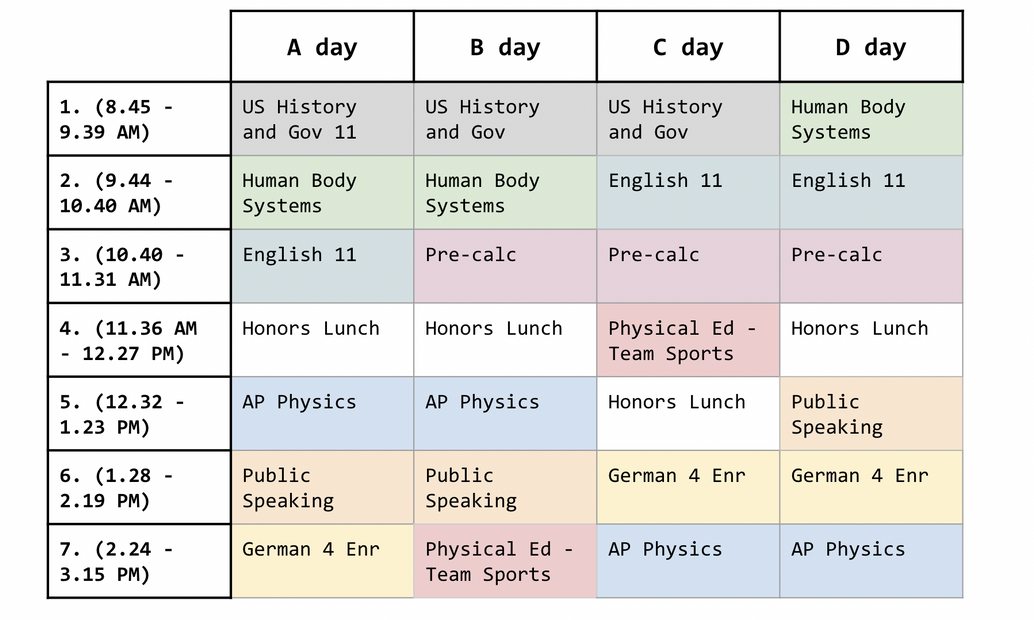Viewport: 1034px width, 620px height.
Task: Click Public Speaking in the D day column
Action: tap(871, 414)
